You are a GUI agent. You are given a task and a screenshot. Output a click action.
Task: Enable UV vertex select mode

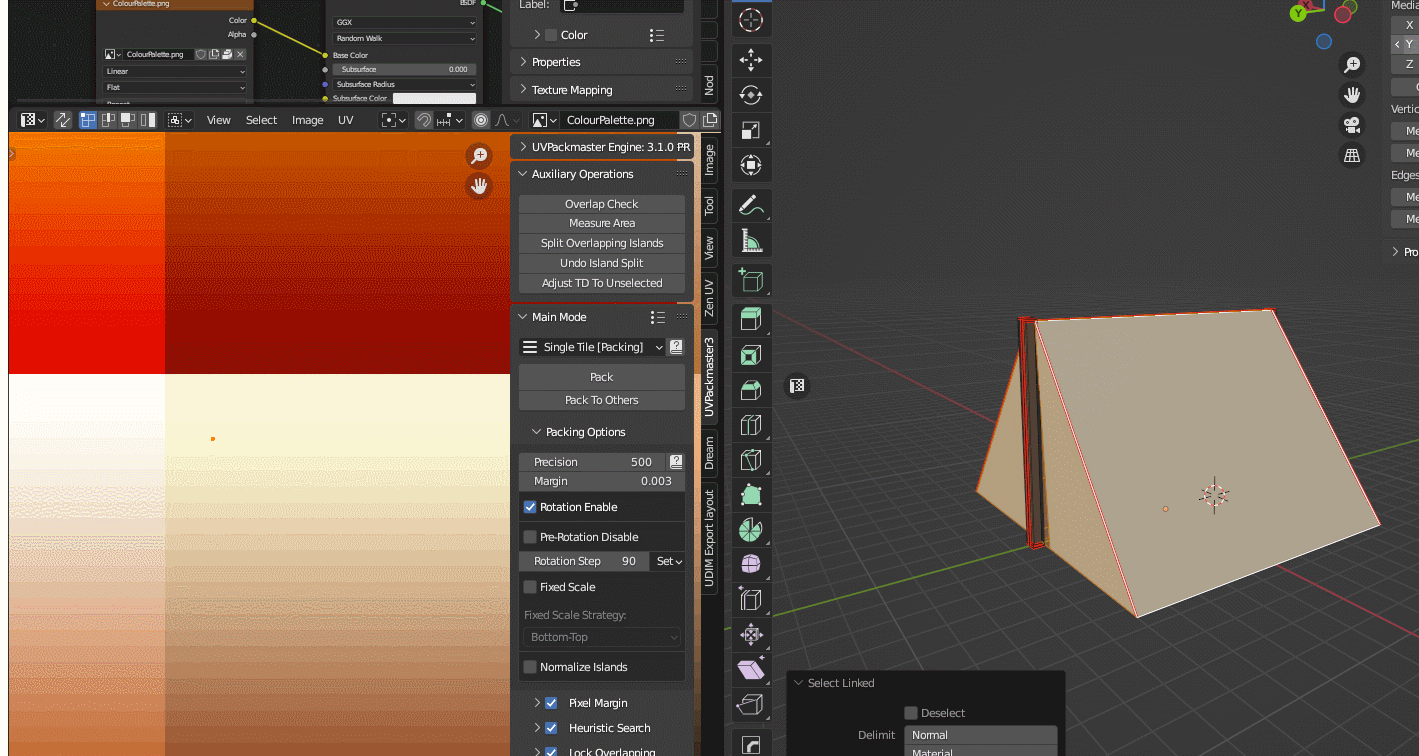point(88,120)
